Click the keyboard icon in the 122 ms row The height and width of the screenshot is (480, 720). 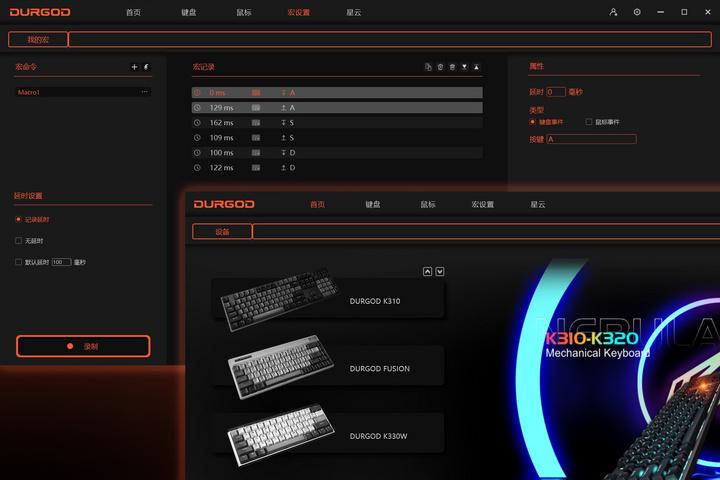256,168
